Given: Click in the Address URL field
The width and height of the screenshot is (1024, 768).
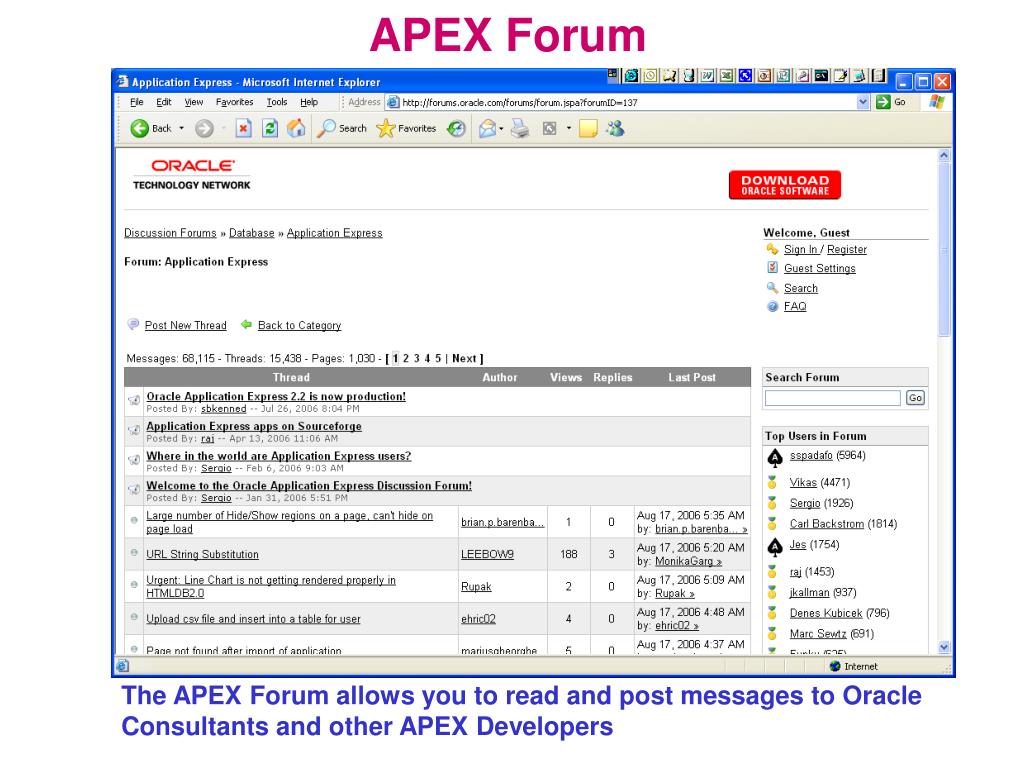Looking at the screenshot, I should (x=627, y=102).
